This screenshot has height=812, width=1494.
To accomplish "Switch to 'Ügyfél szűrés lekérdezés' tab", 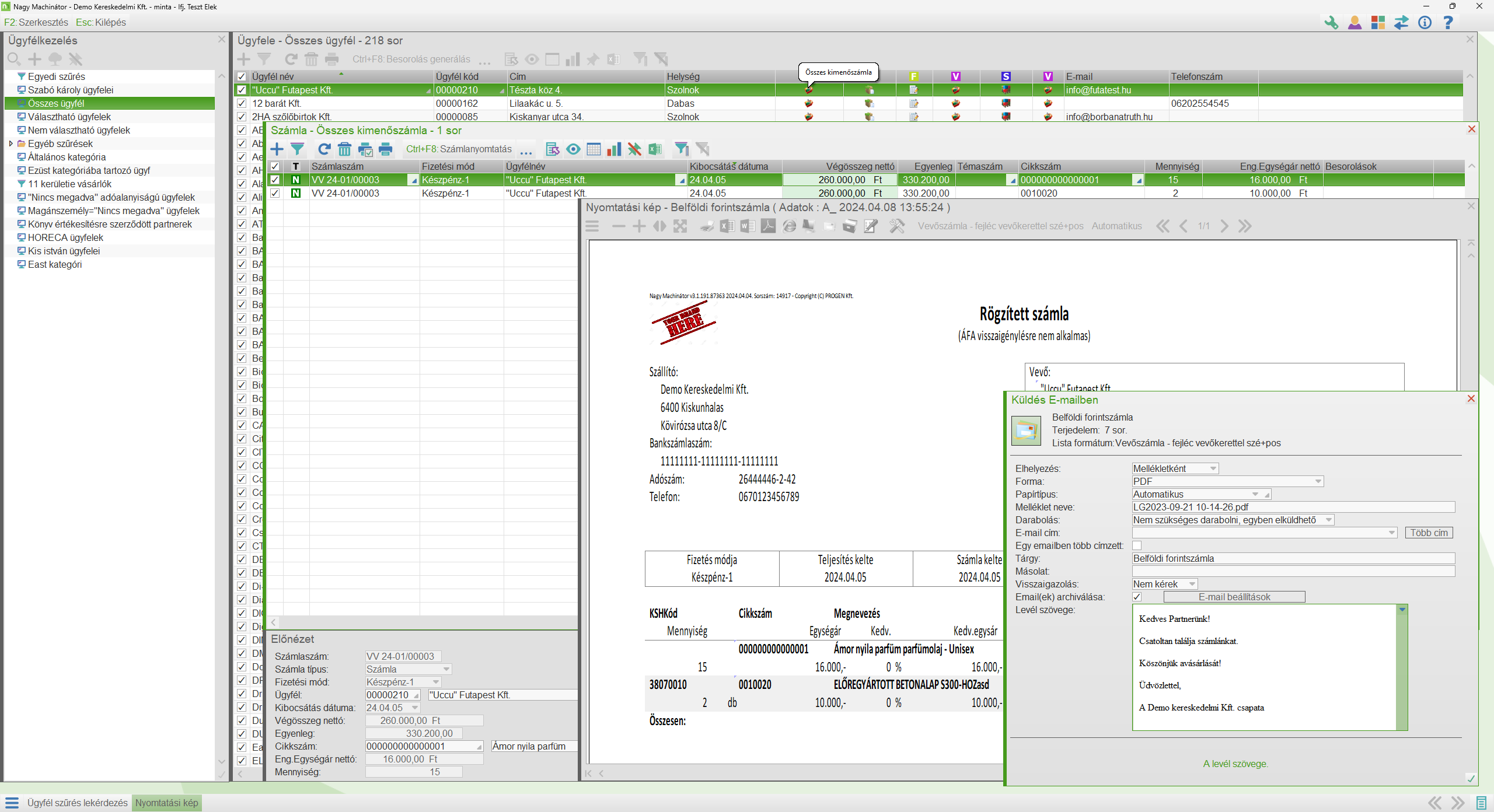I will [x=77, y=803].
